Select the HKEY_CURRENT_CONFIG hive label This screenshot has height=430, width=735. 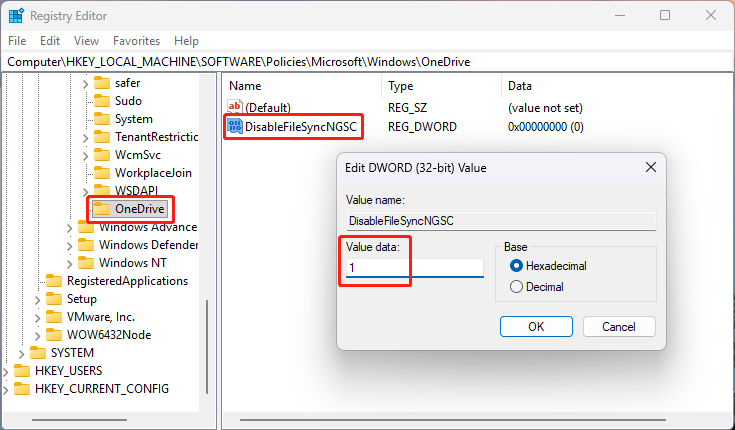click(102, 389)
